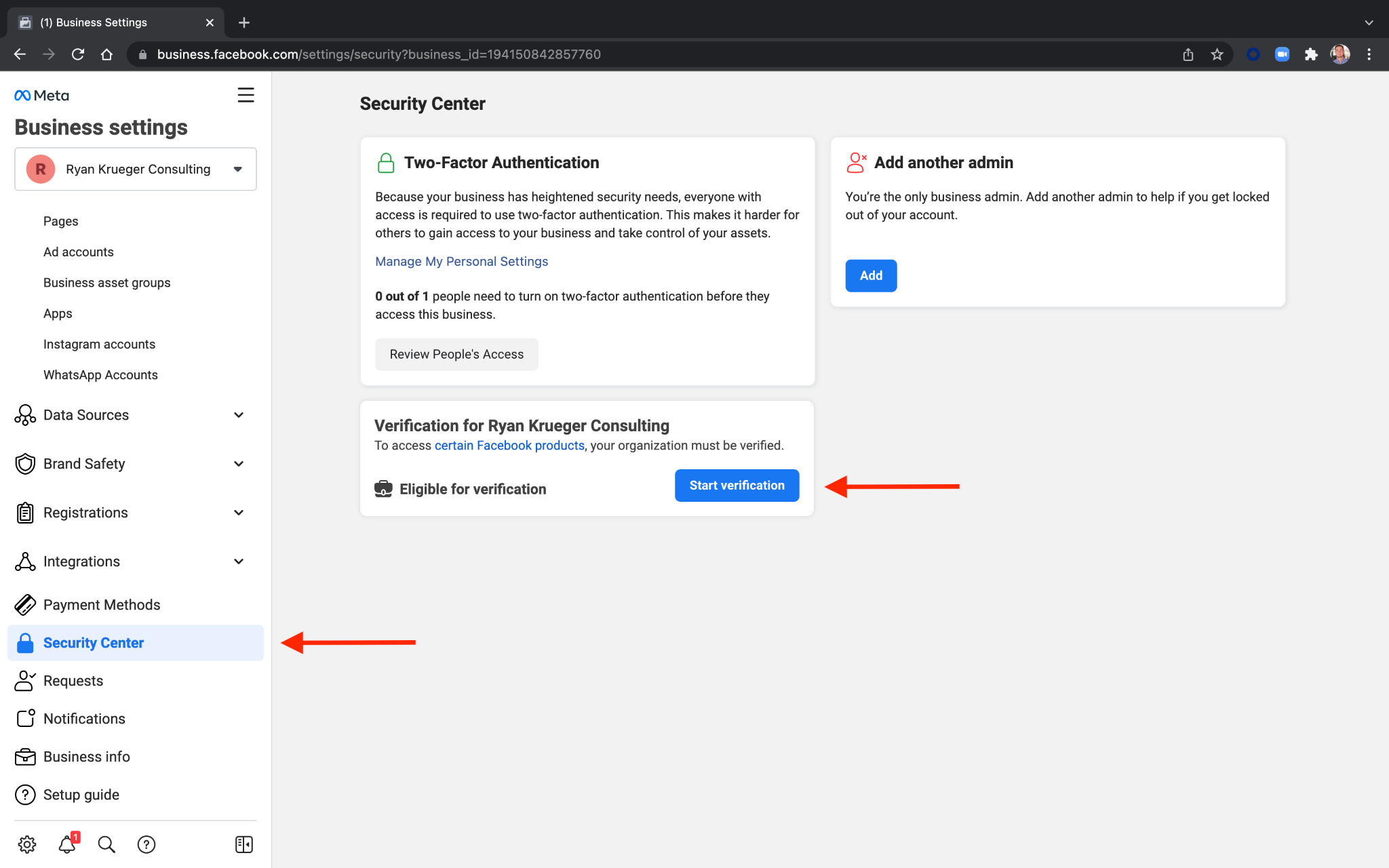Click the Notifications sidebar icon
The height and width of the screenshot is (868, 1389).
point(26,719)
